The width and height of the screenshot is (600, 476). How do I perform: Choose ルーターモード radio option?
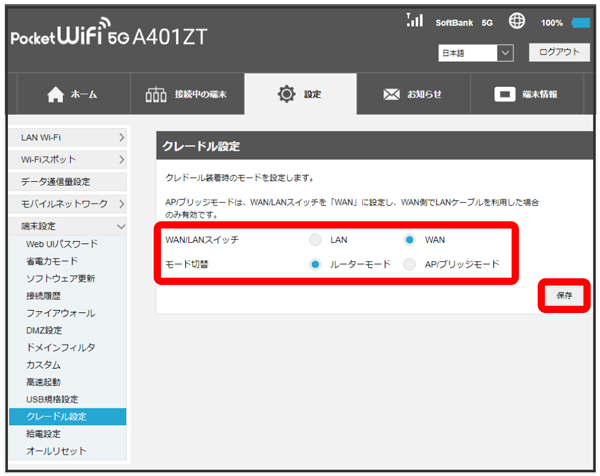coord(316,265)
